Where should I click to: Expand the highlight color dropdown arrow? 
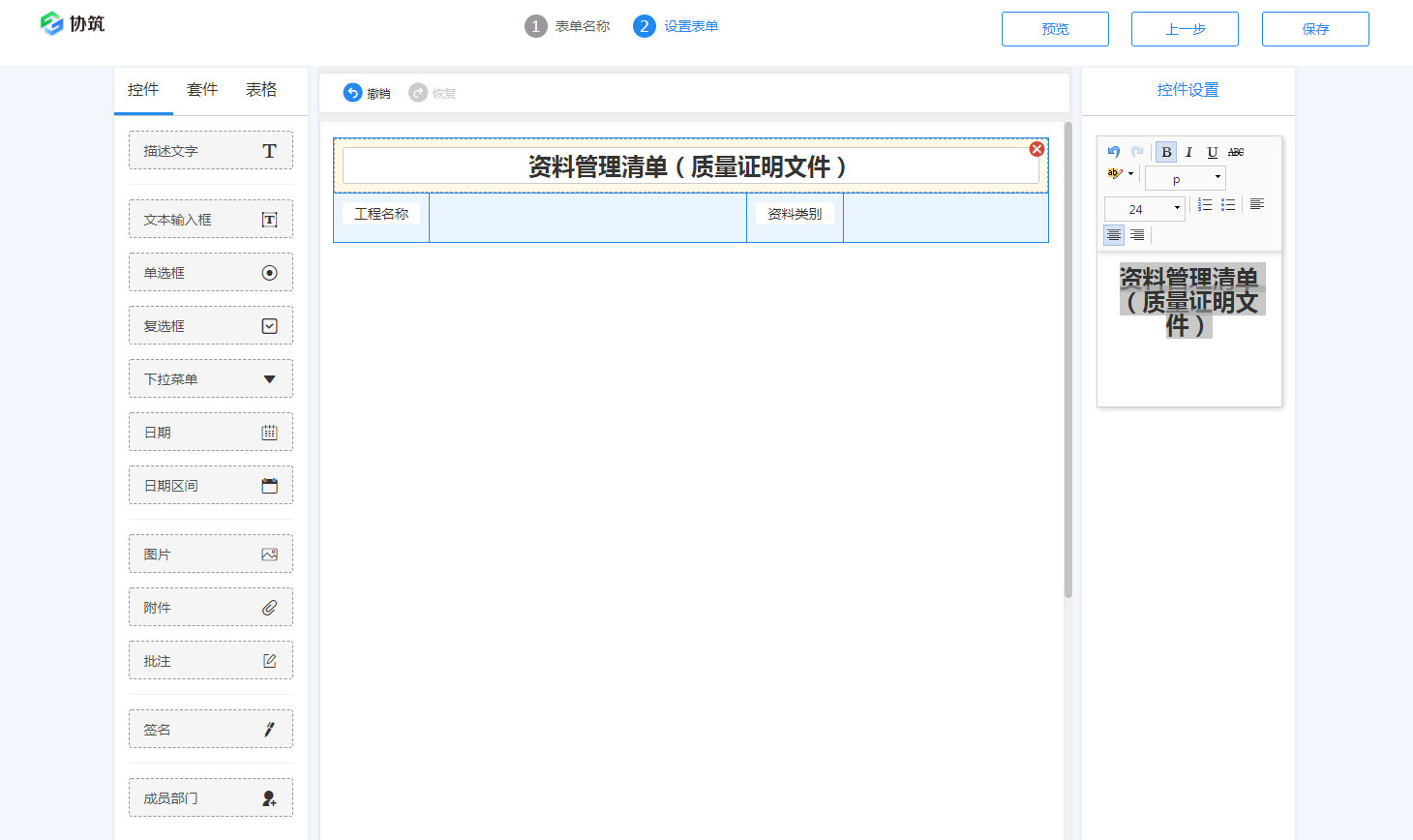pyautogui.click(x=1131, y=174)
